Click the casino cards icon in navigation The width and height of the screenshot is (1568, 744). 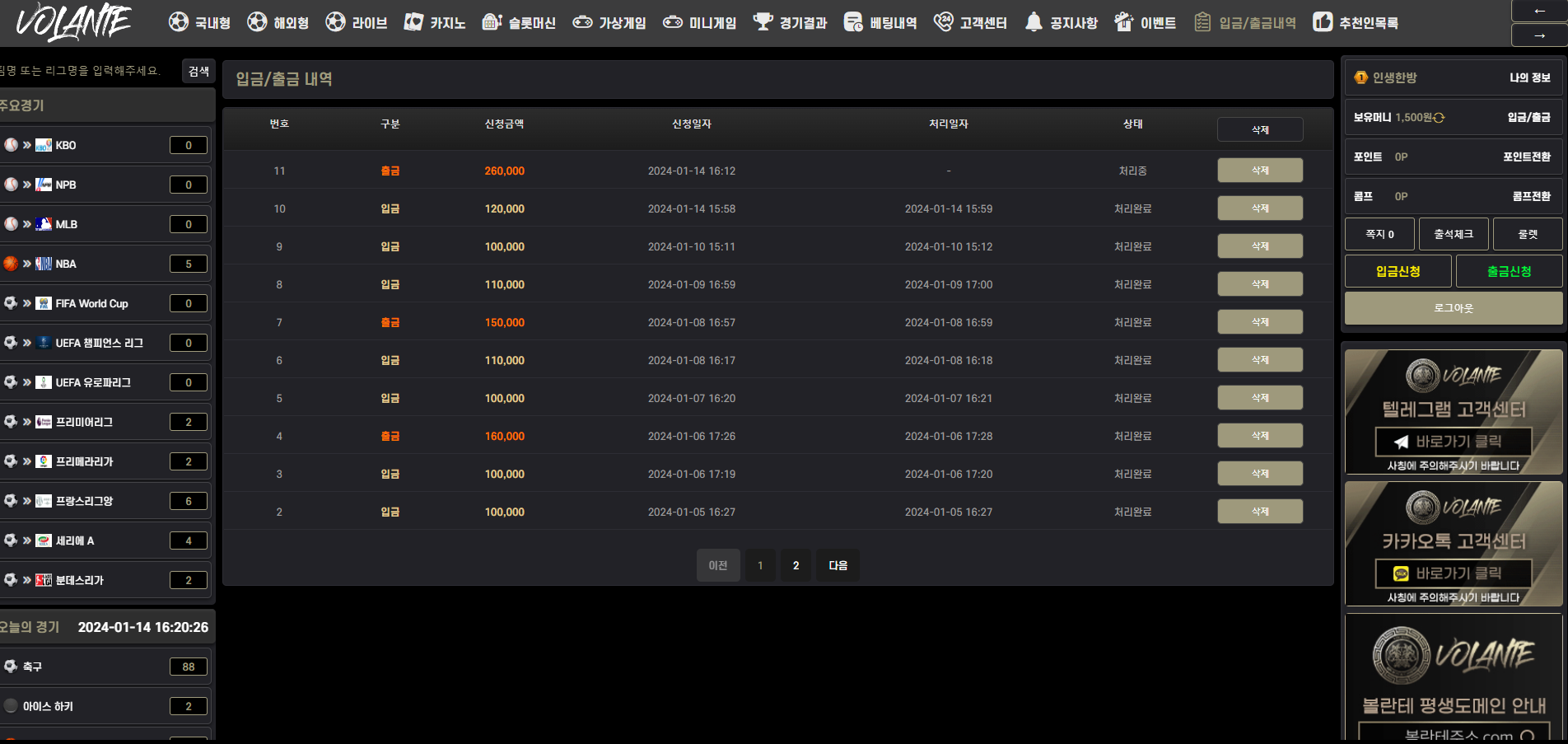tap(413, 22)
